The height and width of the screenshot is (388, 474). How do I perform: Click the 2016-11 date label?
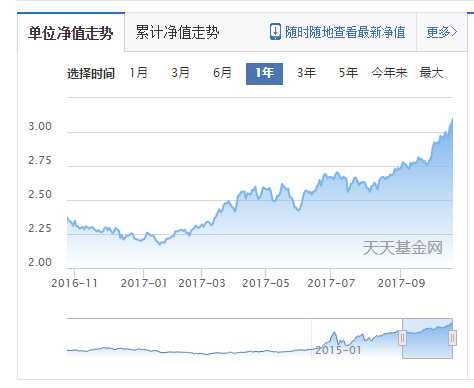coord(74,283)
